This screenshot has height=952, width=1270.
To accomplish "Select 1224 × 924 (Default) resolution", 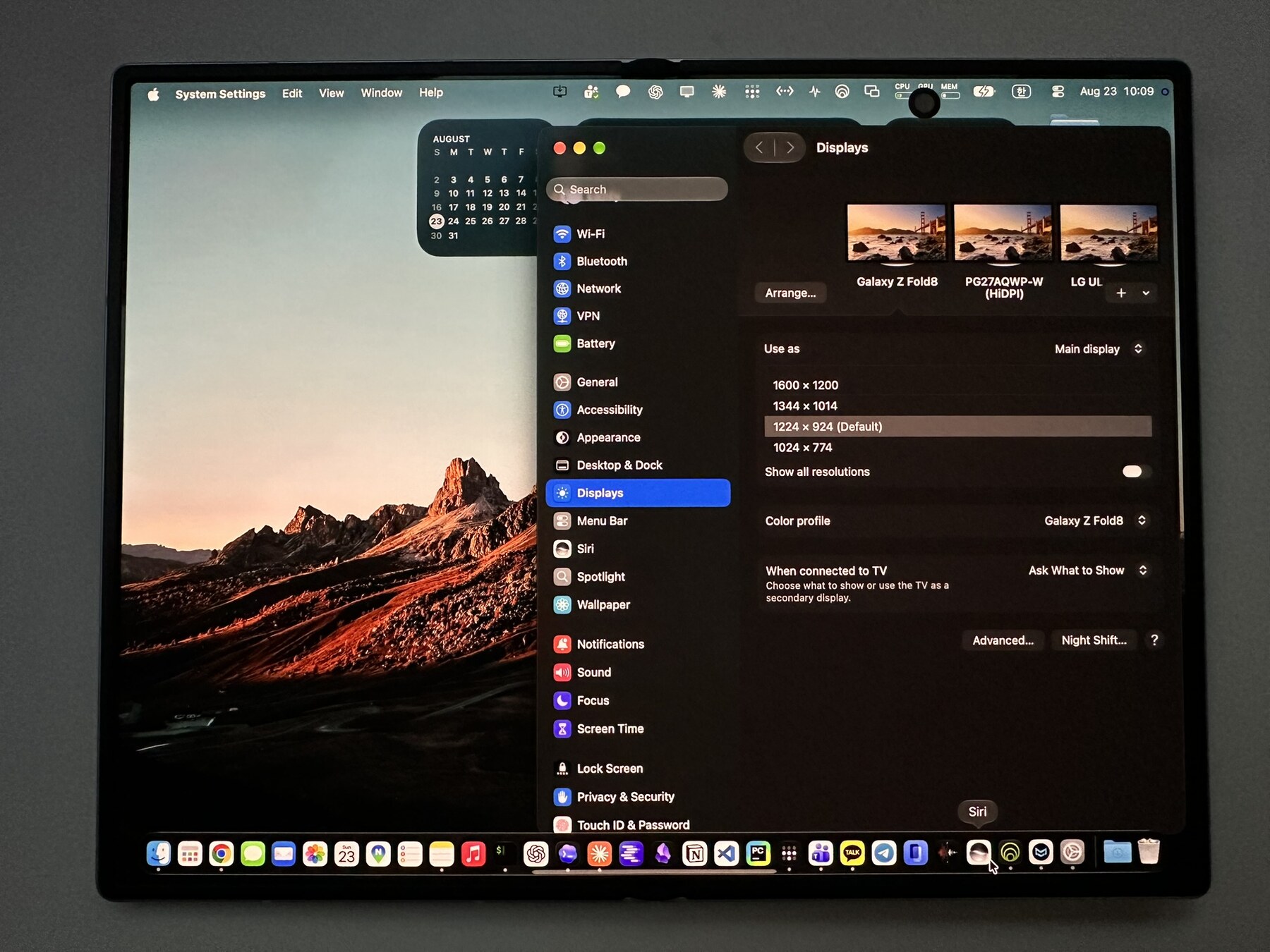I will click(957, 427).
